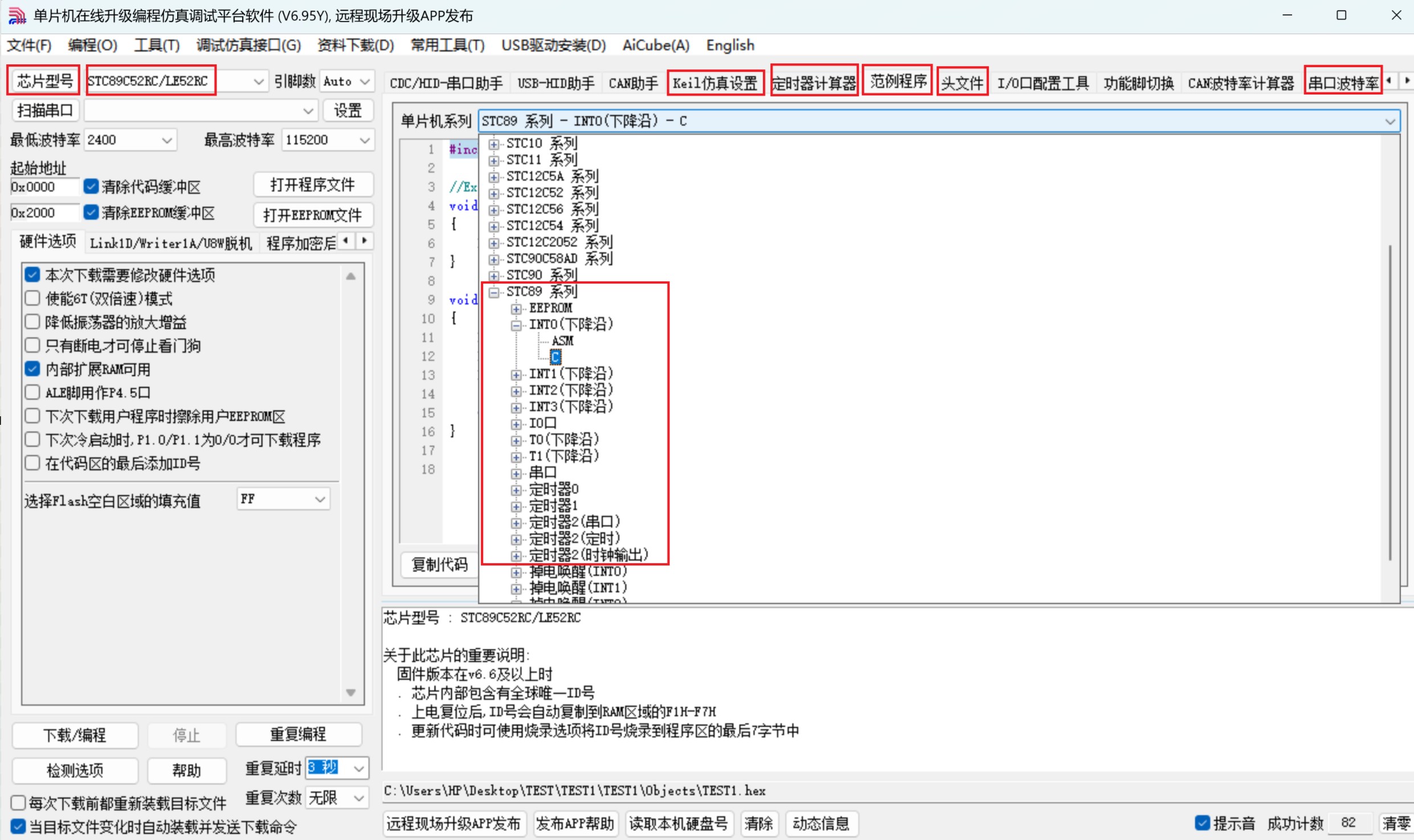Switch to 定时器计算器 tab
Image resolution: width=1414 pixels, height=840 pixels.
click(814, 83)
